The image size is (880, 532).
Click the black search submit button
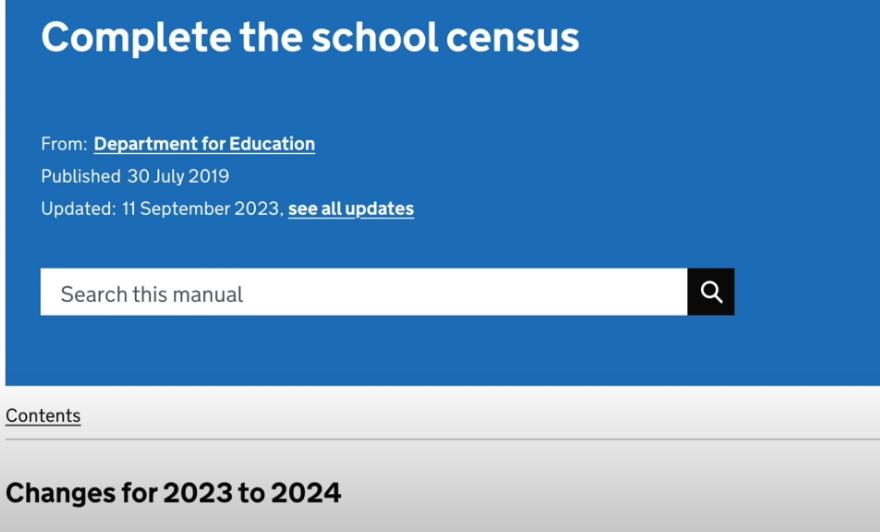pyautogui.click(x=711, y=292)
